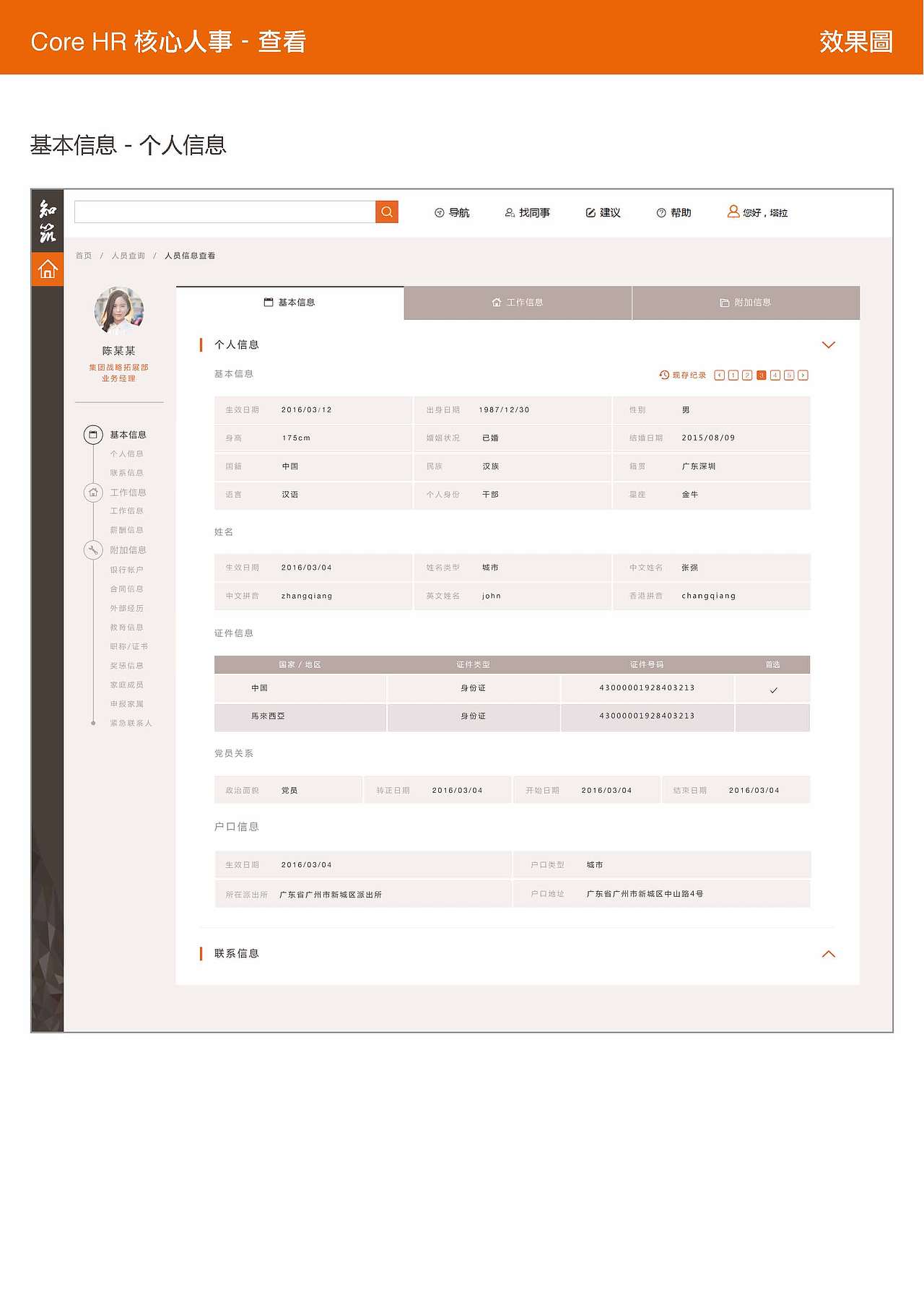Open the 找同事 menu item
924x1307 pixels.
(x=528, y=213)
